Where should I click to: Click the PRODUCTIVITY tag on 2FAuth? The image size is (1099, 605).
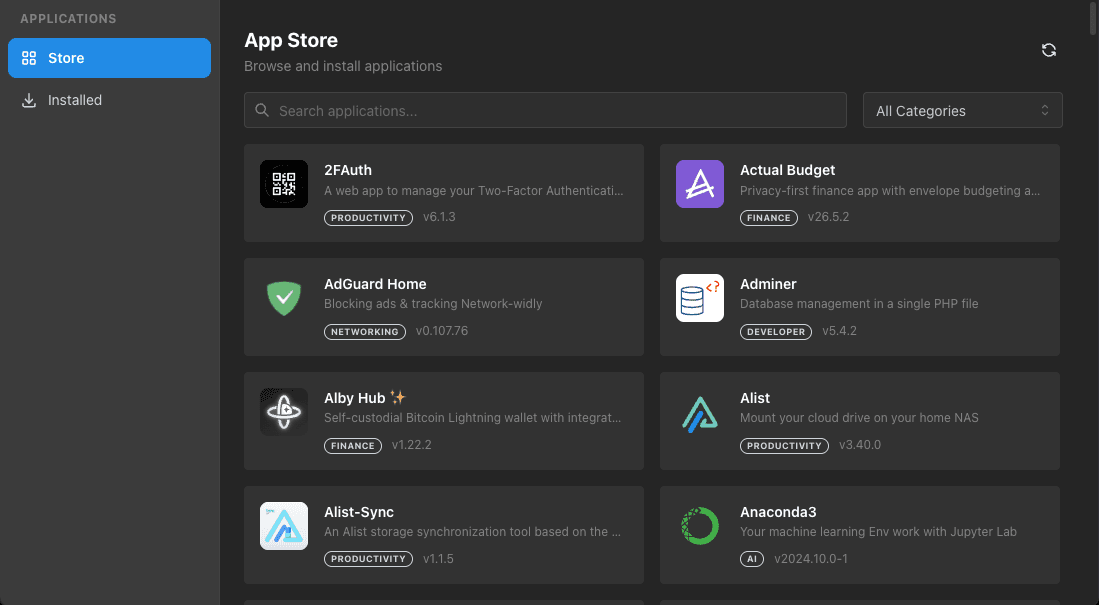368,218
